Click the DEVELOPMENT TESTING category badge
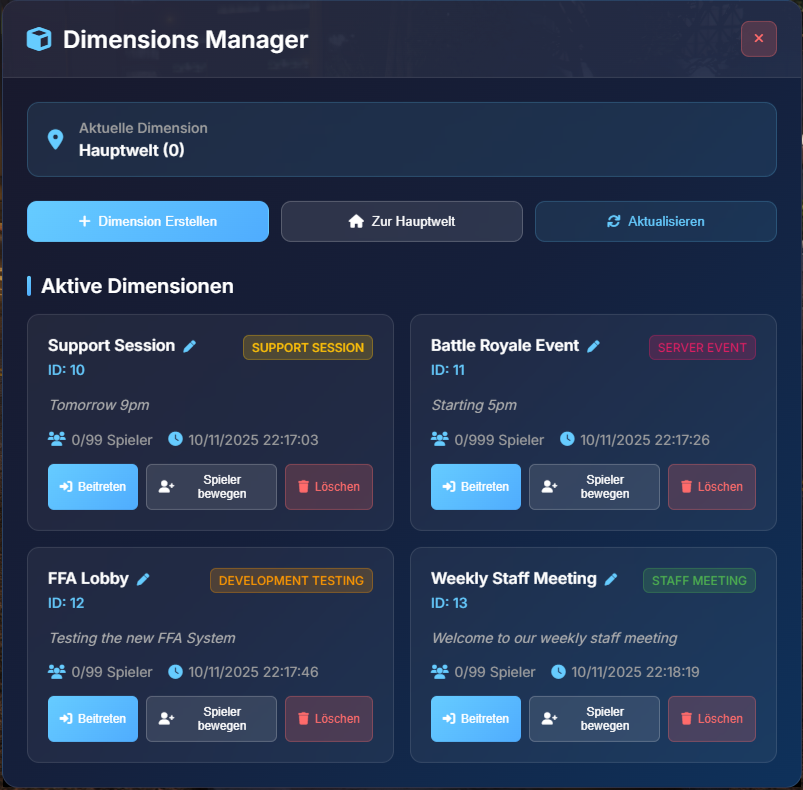Viewport: 803px width, 790px height. click(291, 581)
